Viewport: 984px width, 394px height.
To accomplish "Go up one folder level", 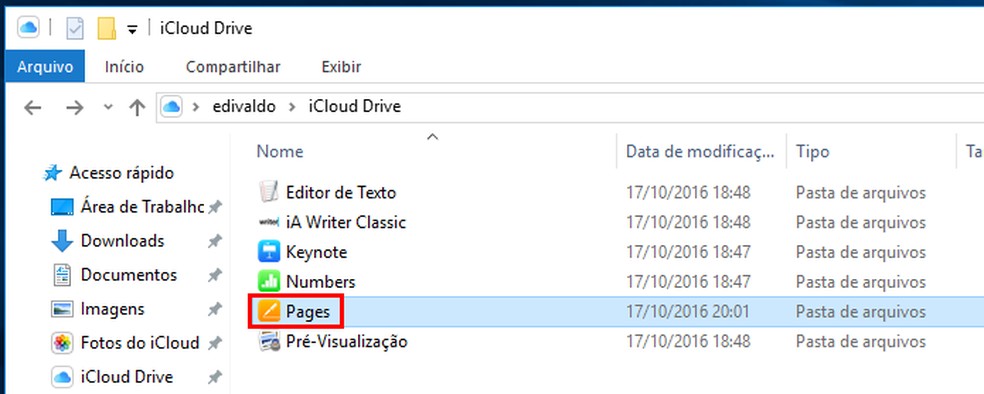I will tap(137, 108).
